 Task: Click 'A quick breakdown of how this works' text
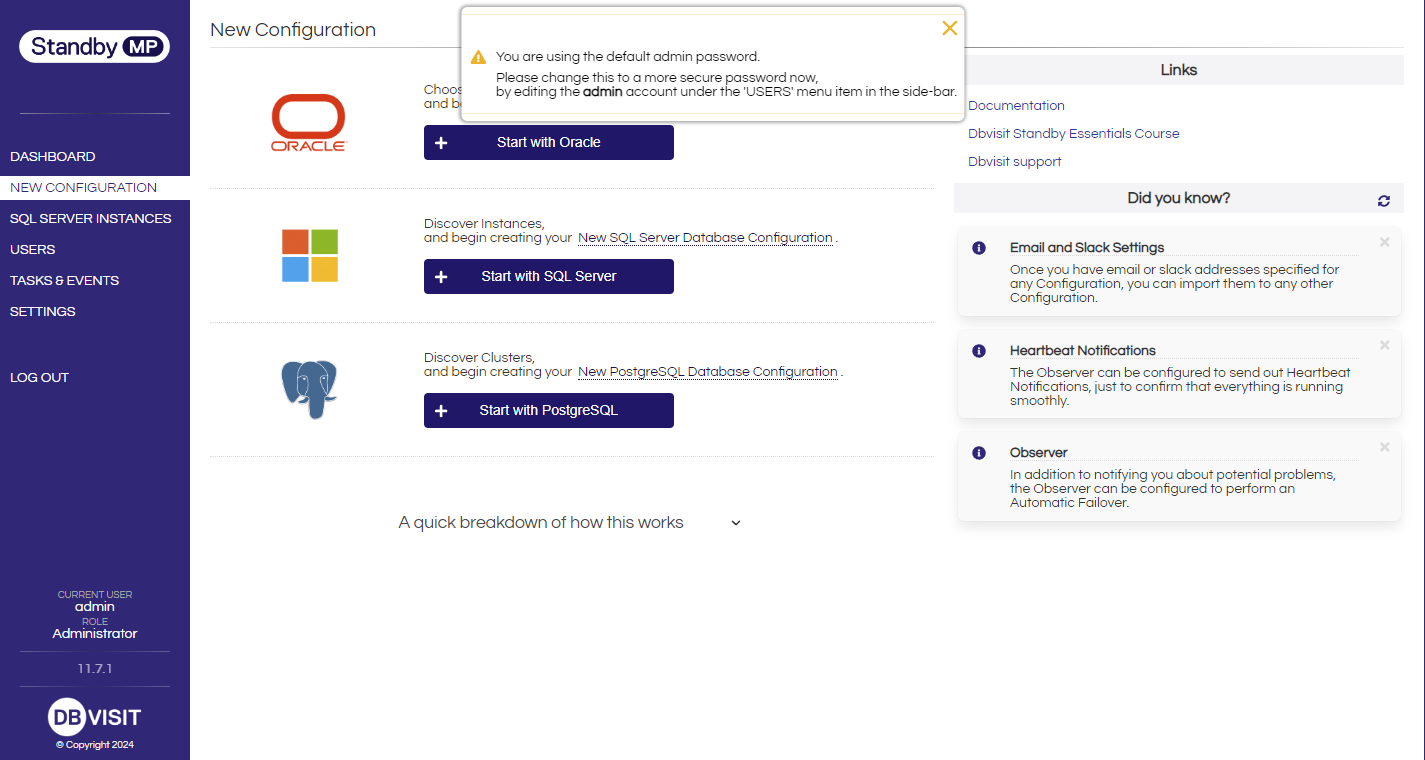[x=541, y=523]
